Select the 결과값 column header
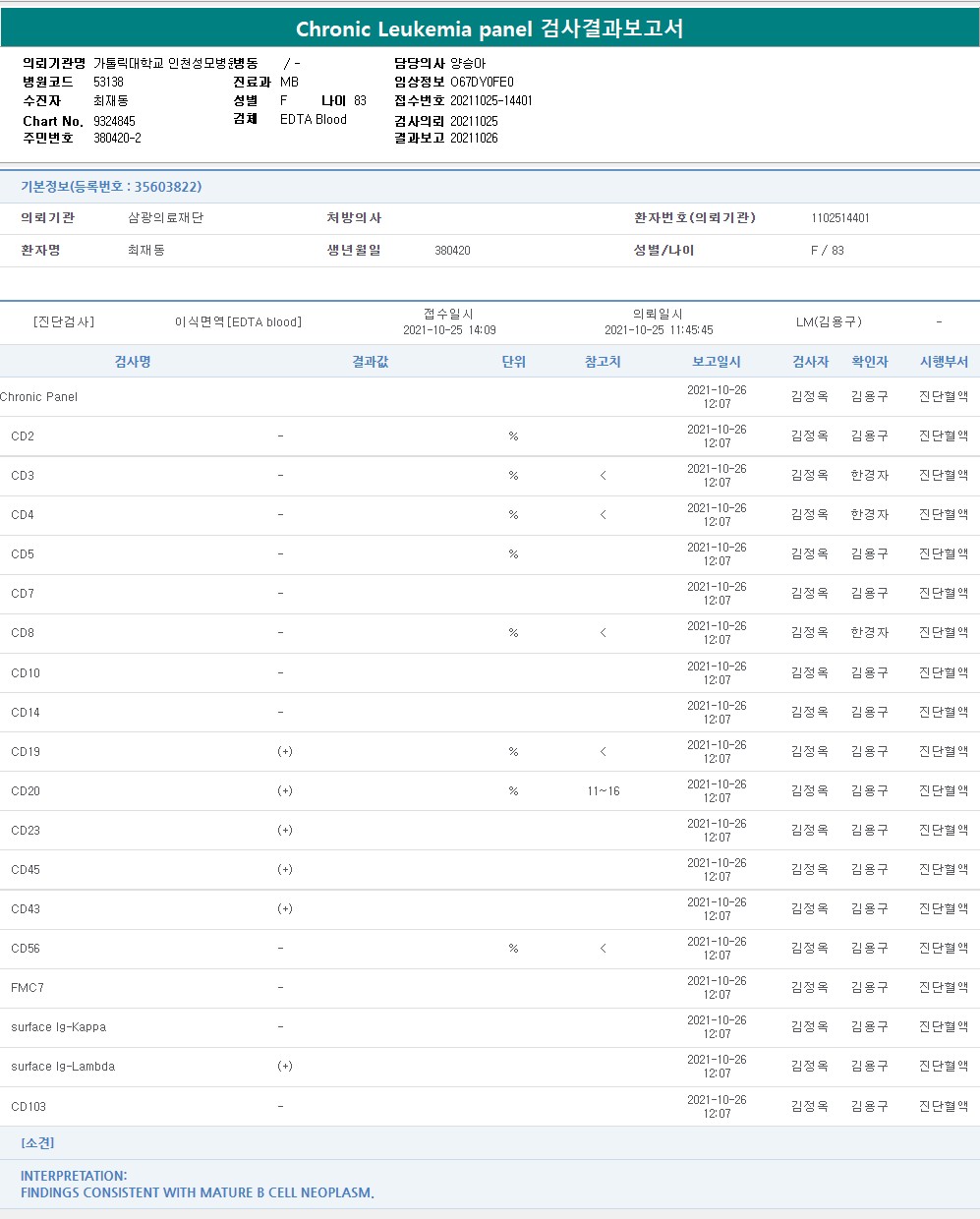This screenshot has height=1219, width=980. (371, 362)
